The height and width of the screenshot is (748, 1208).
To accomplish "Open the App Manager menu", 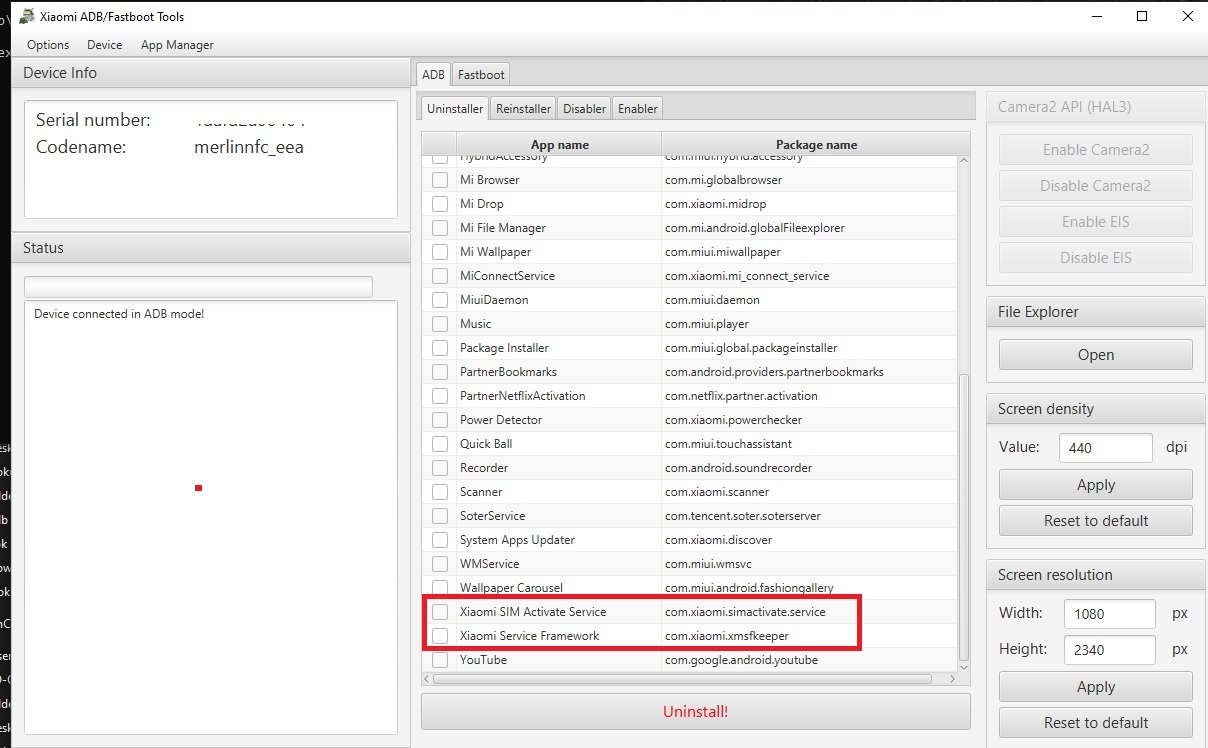I will pos(177,45).
